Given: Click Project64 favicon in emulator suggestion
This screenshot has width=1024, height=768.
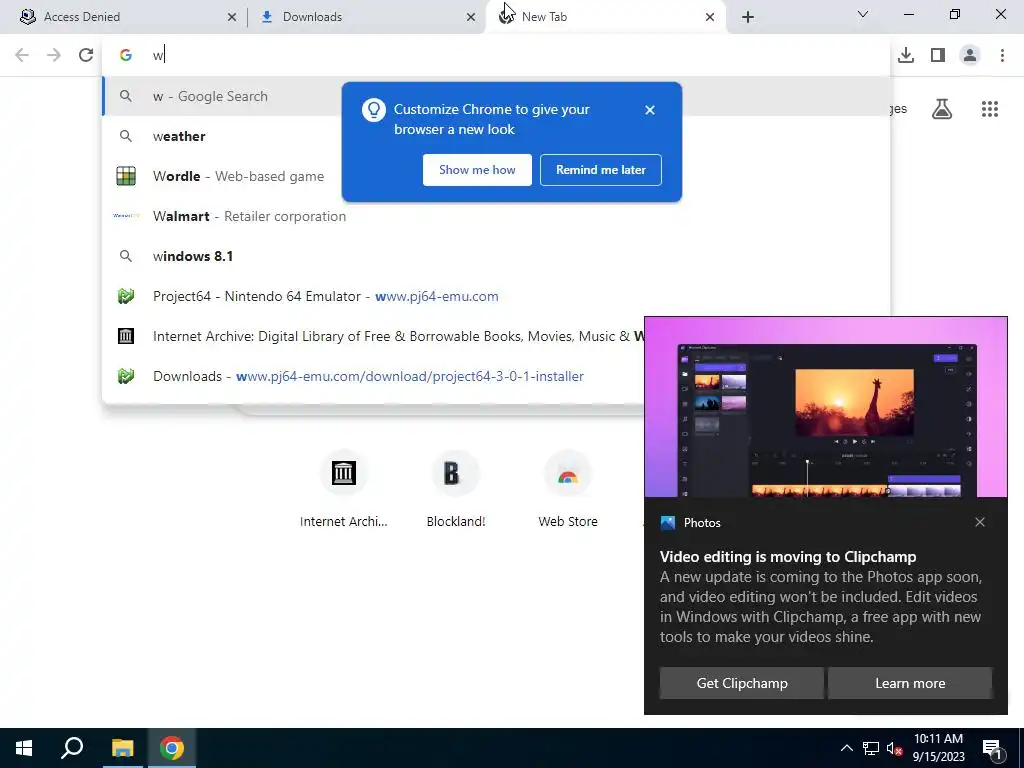Looking at the screenshot, I should pos(126,296).
